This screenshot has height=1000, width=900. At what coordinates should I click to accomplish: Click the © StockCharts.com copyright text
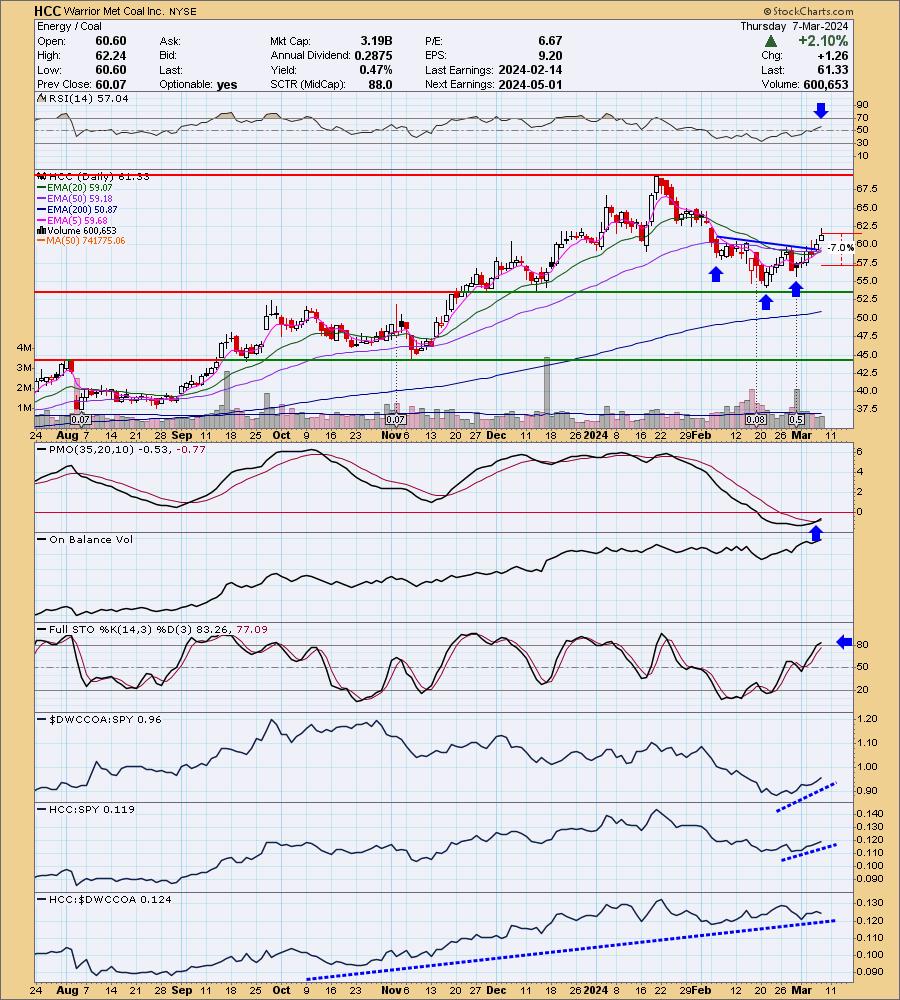point(808,11)
